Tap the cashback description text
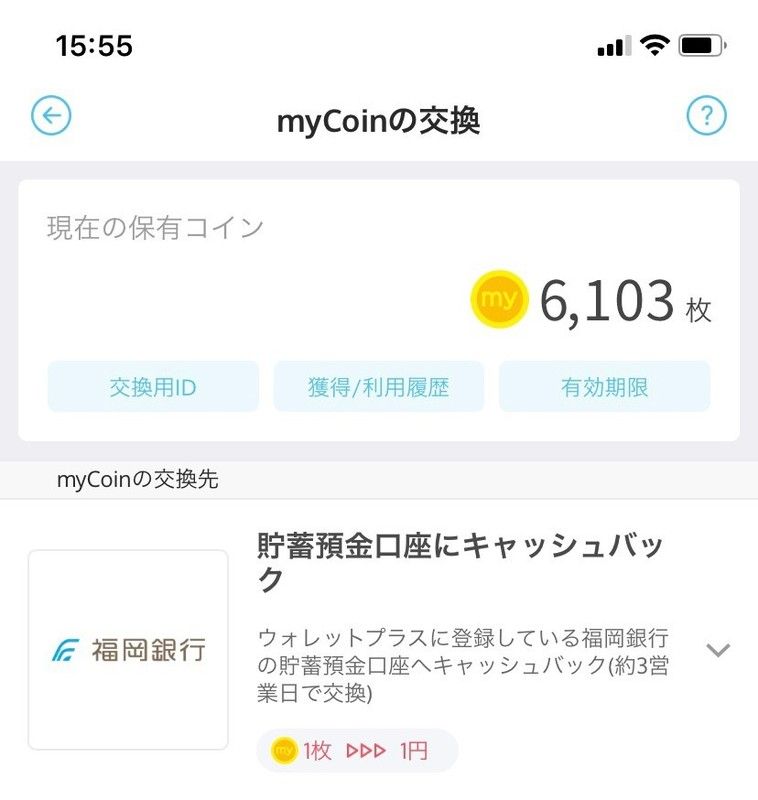 [463, 665]
